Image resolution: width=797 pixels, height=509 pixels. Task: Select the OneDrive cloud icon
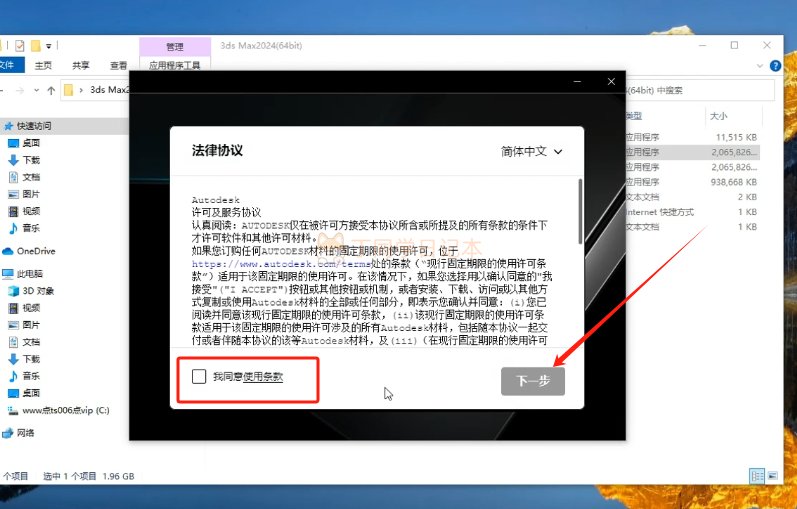tap(8, 251)
